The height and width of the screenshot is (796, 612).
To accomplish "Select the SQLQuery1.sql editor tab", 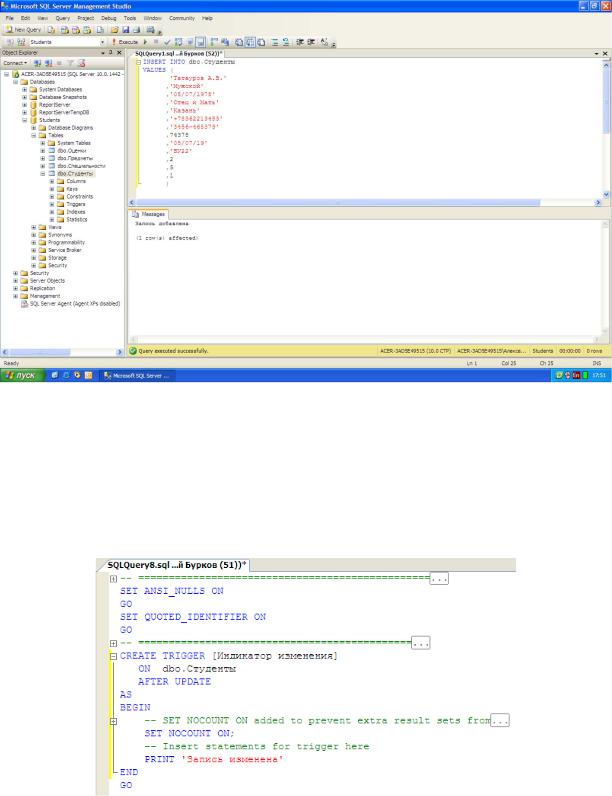I will click(177, 53).
